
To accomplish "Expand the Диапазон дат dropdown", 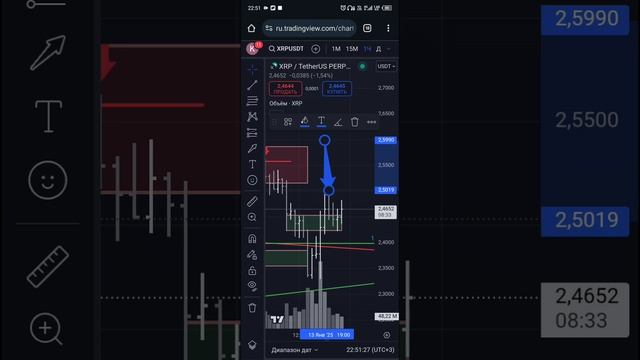I will tap(294, 350).
